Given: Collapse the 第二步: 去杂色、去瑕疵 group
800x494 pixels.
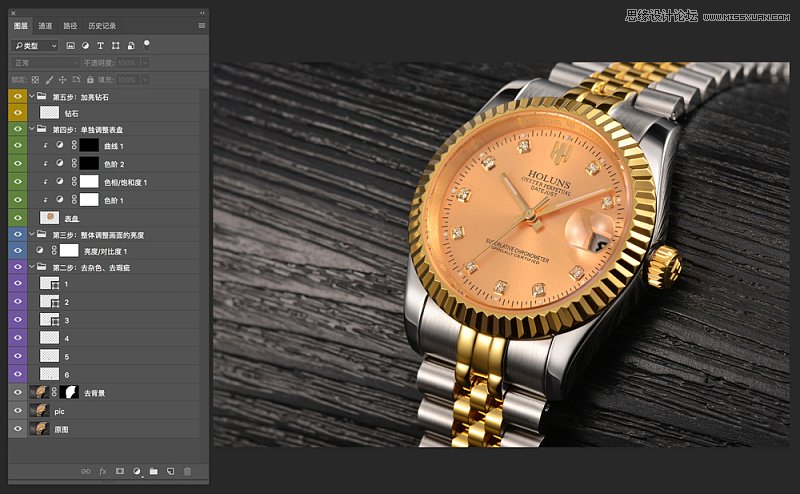Looking at the screenshot, I should pos(32,268).
